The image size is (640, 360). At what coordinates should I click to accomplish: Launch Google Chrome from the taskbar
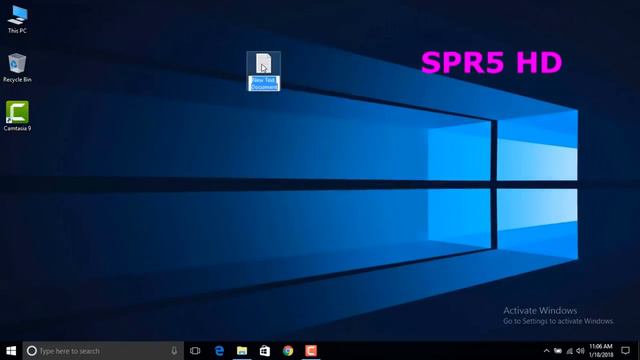click(288, 351)
